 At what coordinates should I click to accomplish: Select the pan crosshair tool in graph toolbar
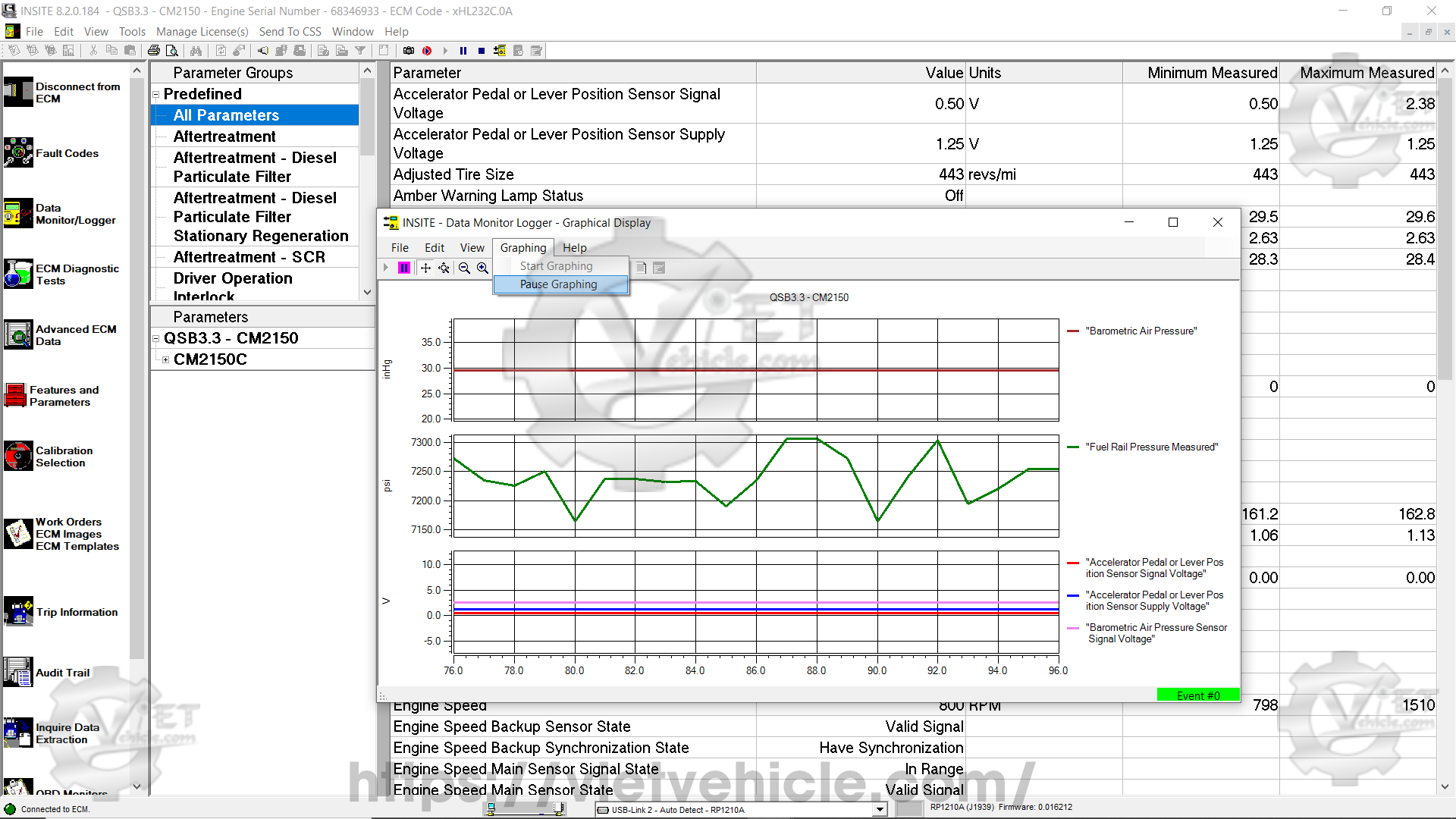425,268
